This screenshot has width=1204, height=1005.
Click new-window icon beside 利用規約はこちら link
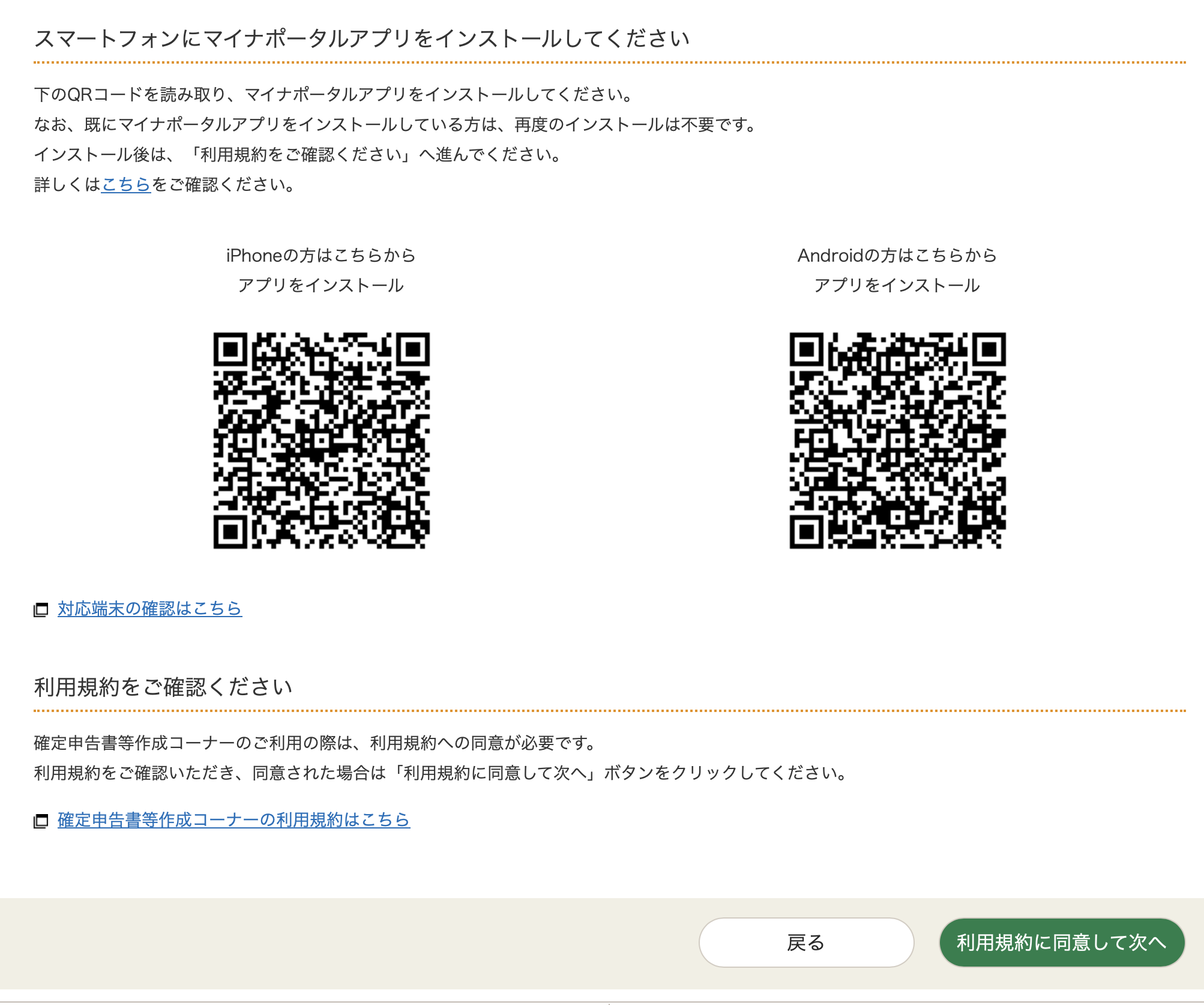pos(41,821)
